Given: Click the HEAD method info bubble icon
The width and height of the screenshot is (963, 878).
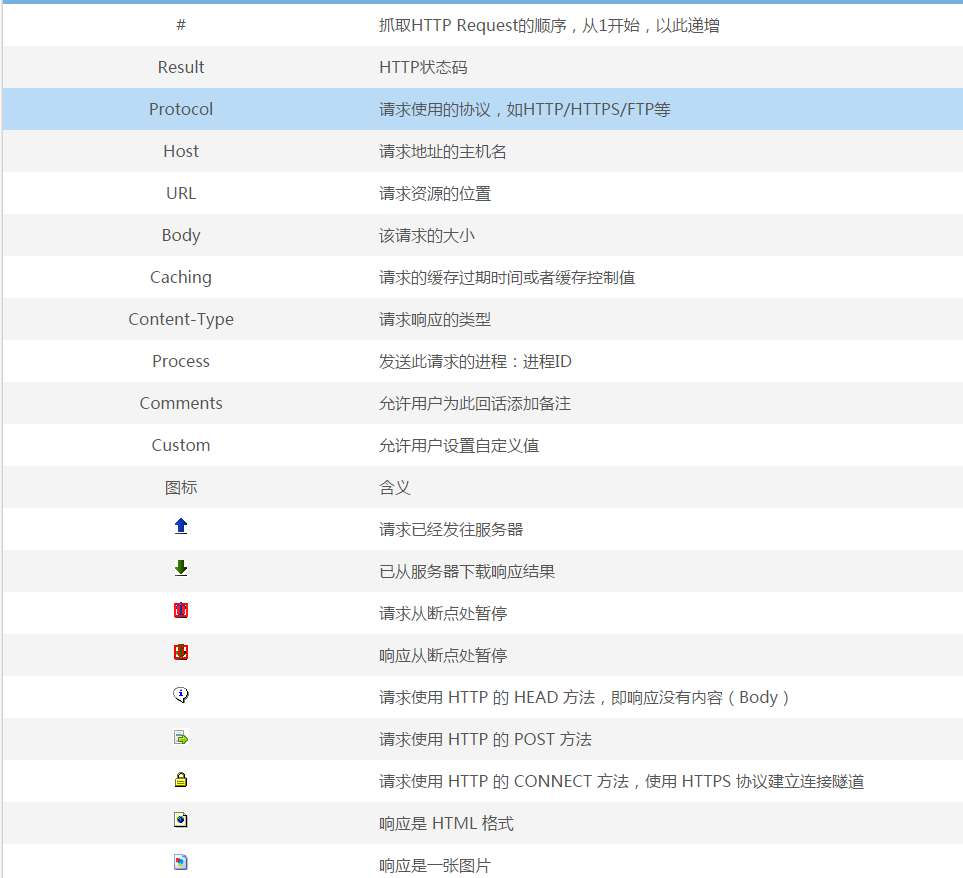Looking at the screenshot, I should (181, 694).
